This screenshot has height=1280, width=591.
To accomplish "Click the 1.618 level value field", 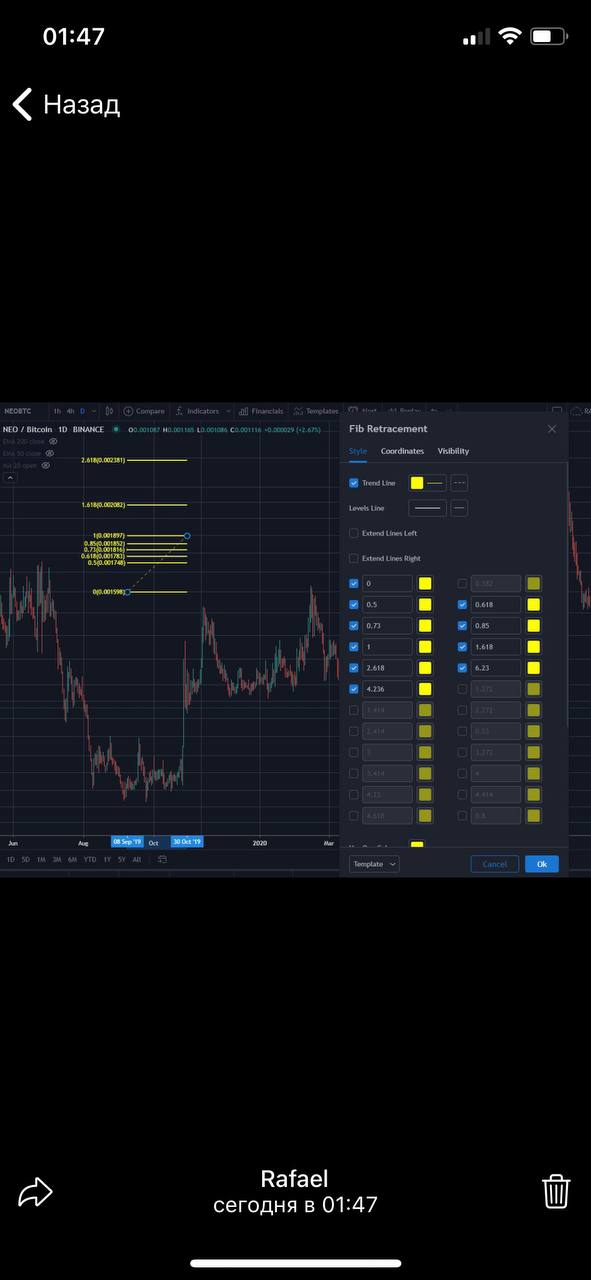I will coord(496,646).
